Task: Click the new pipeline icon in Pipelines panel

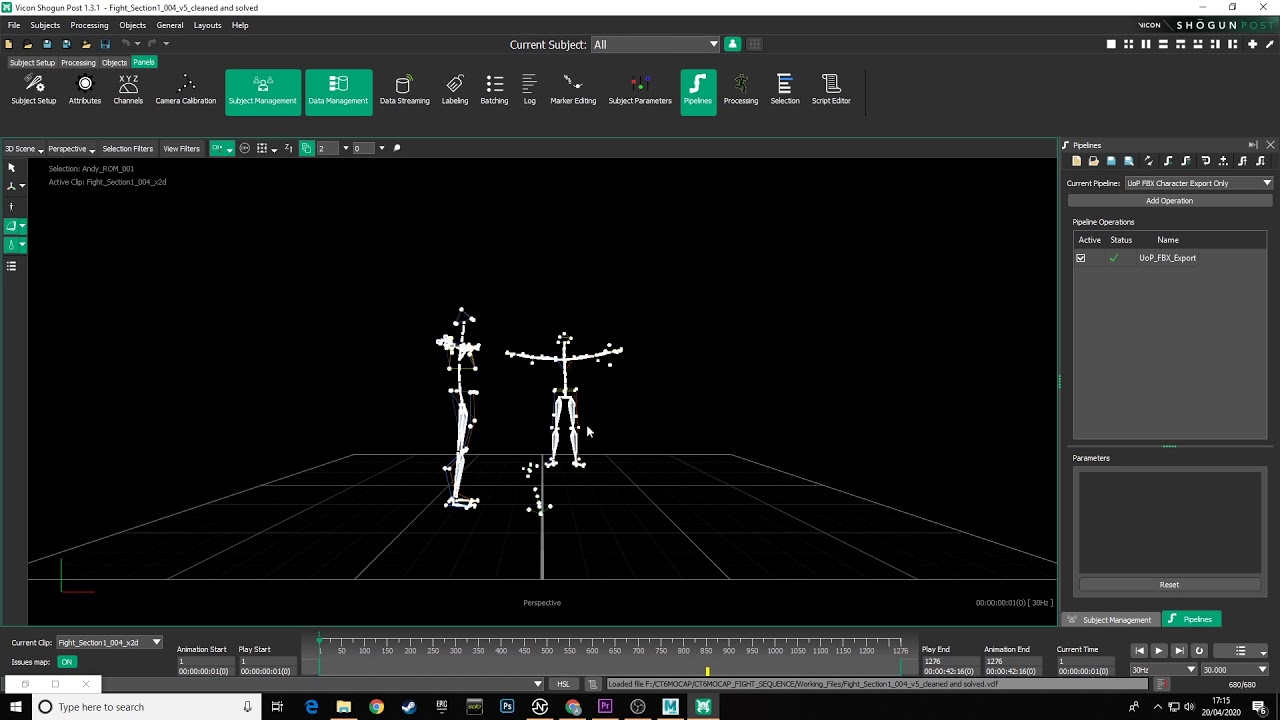Action: (1076, 161)
